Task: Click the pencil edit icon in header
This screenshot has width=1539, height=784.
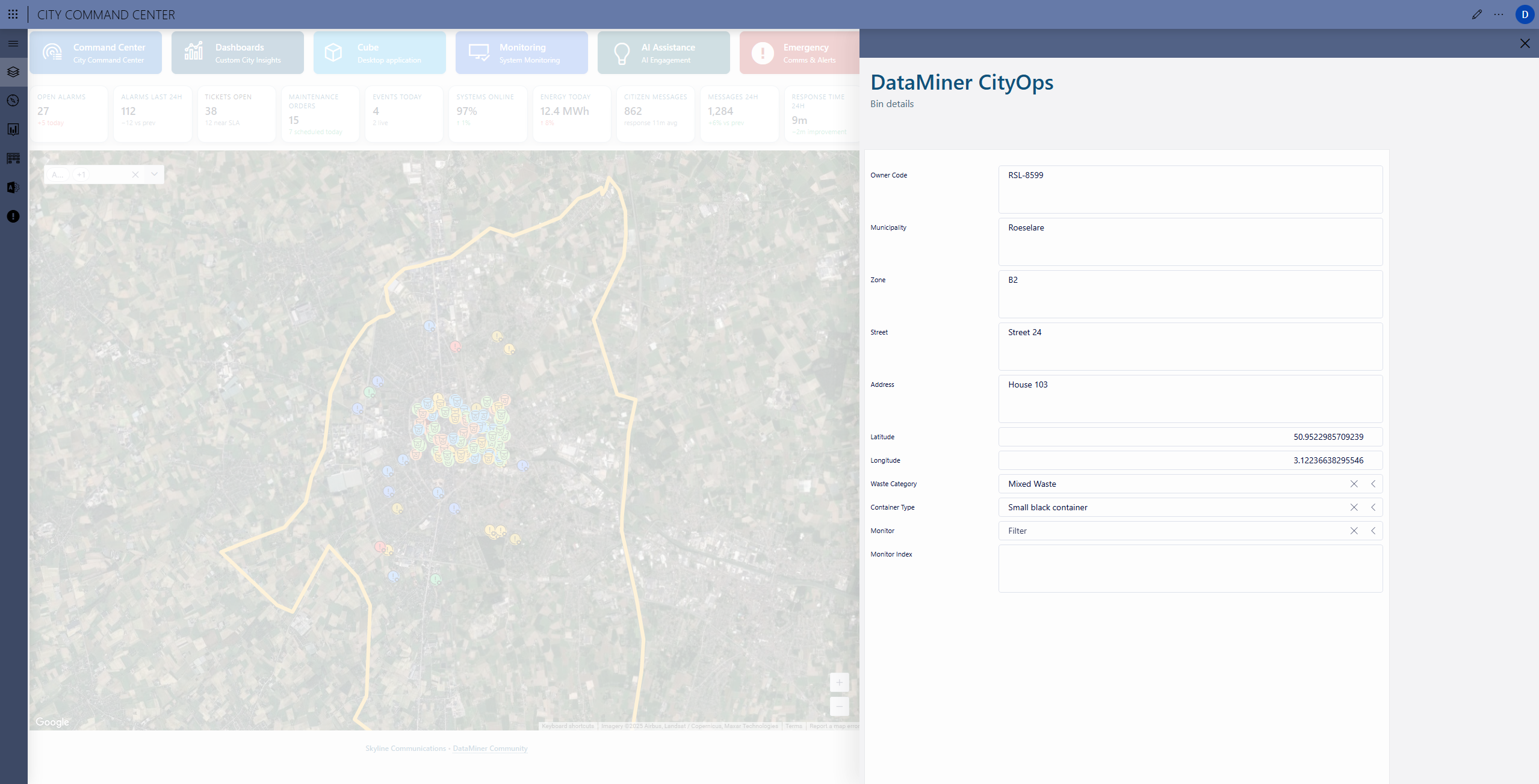Action: coord(1476,14)
